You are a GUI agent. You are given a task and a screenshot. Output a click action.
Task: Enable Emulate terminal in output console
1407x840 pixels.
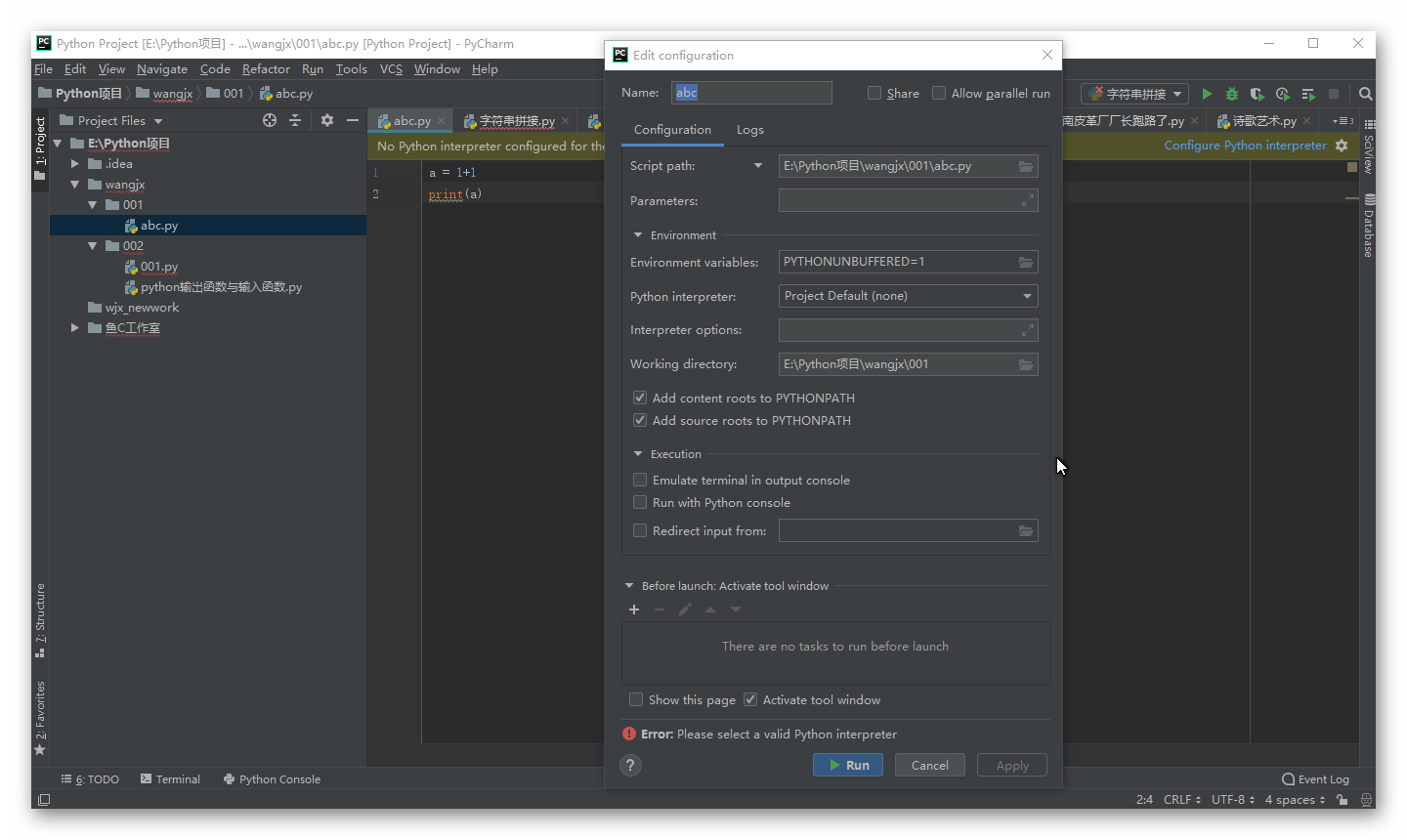coord(640,480)
